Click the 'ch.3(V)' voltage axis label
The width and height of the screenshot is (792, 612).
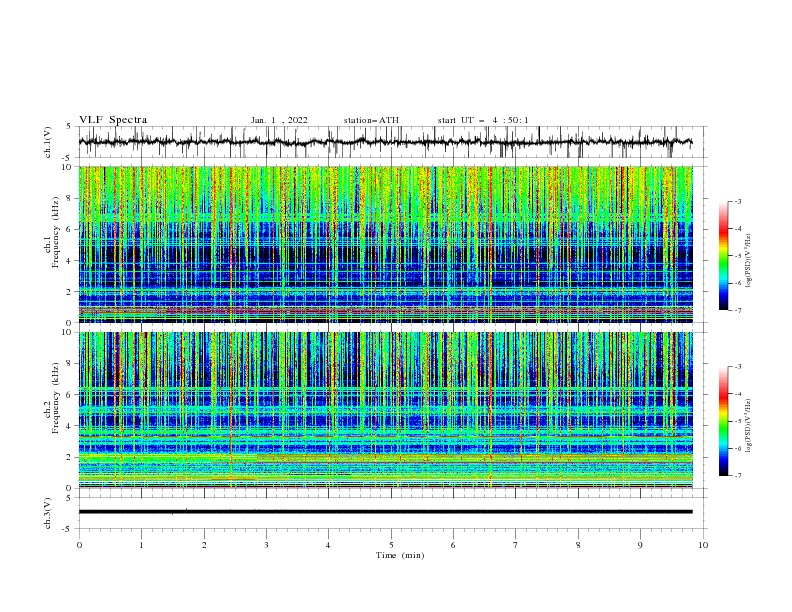47,513
